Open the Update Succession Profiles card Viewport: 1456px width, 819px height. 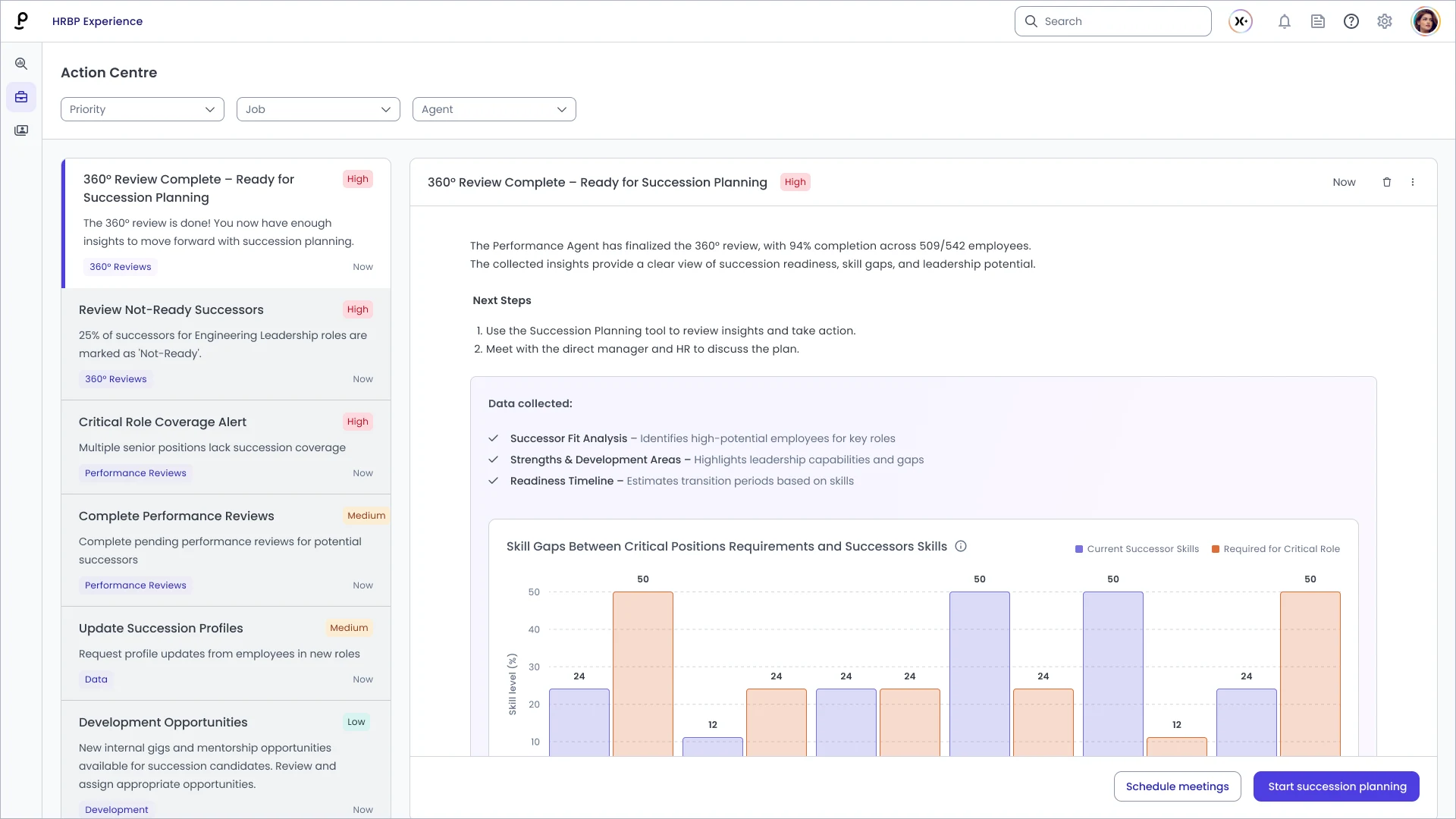click(x=226, y=654)
